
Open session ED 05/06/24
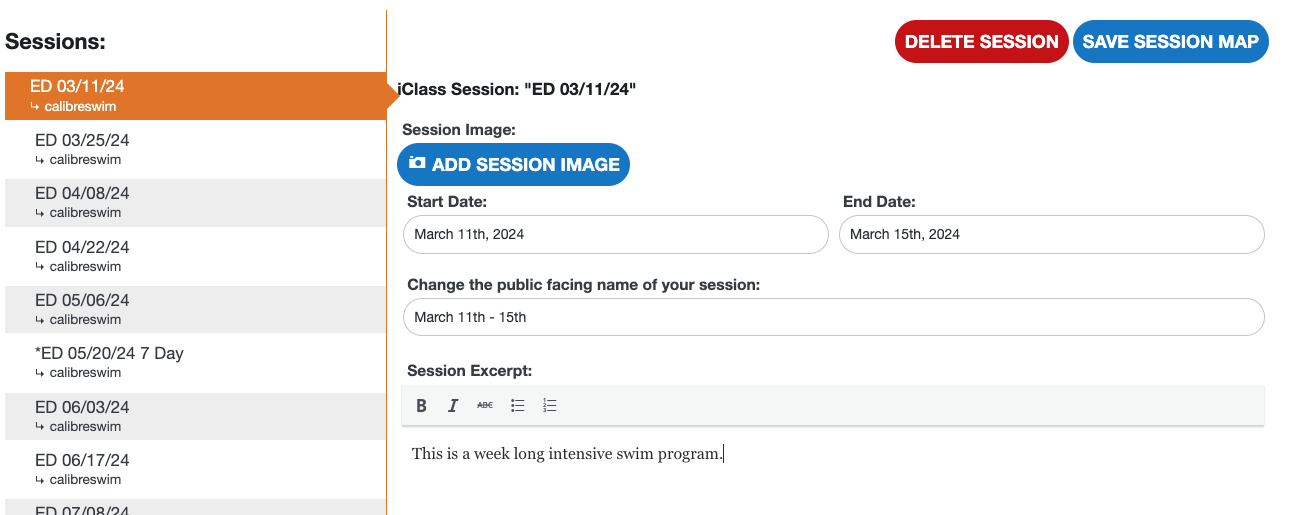(195, 309)
